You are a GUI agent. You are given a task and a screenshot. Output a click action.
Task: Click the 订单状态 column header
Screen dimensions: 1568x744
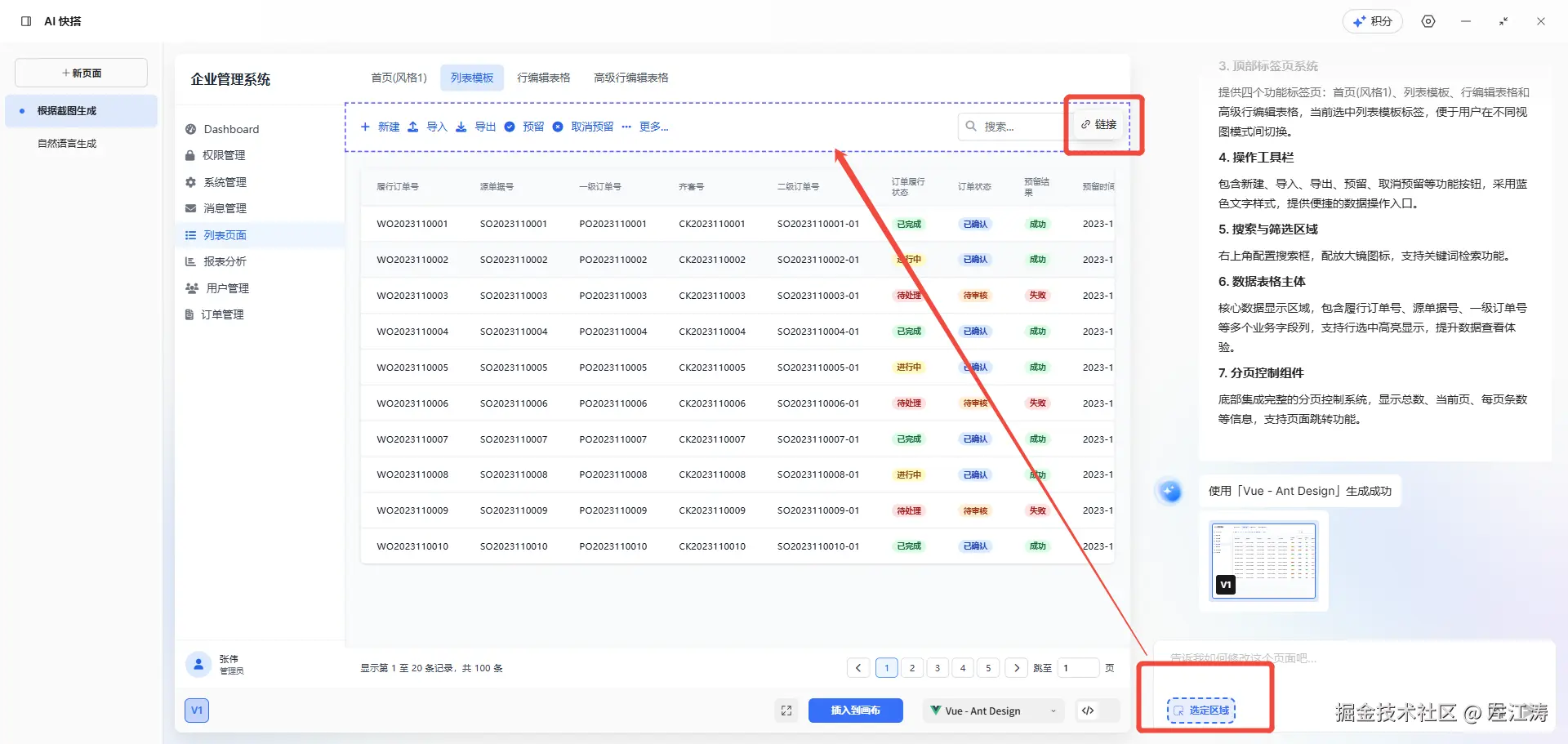974,187
